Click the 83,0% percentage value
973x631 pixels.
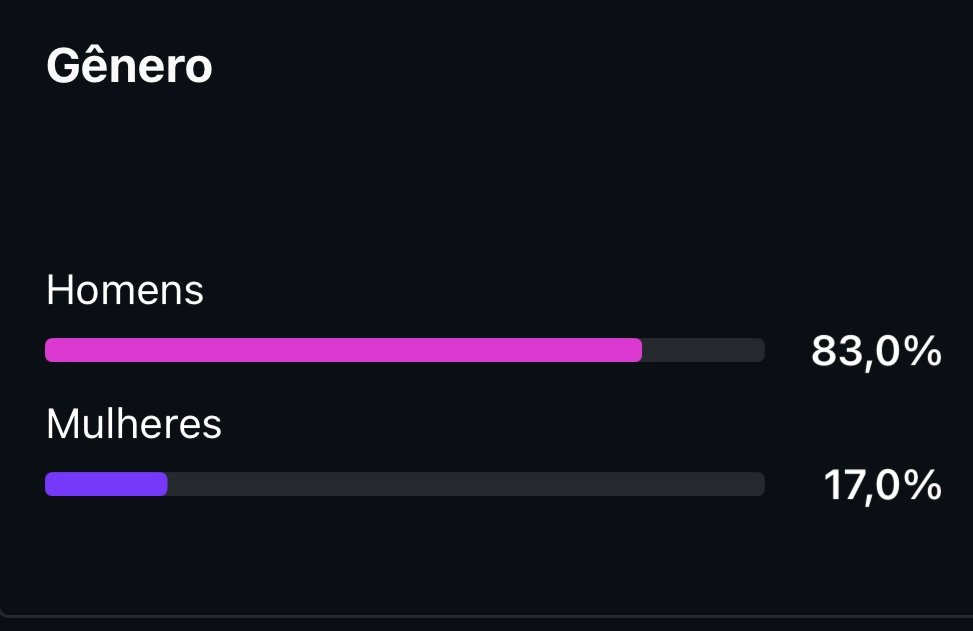[x=876, y=351]
